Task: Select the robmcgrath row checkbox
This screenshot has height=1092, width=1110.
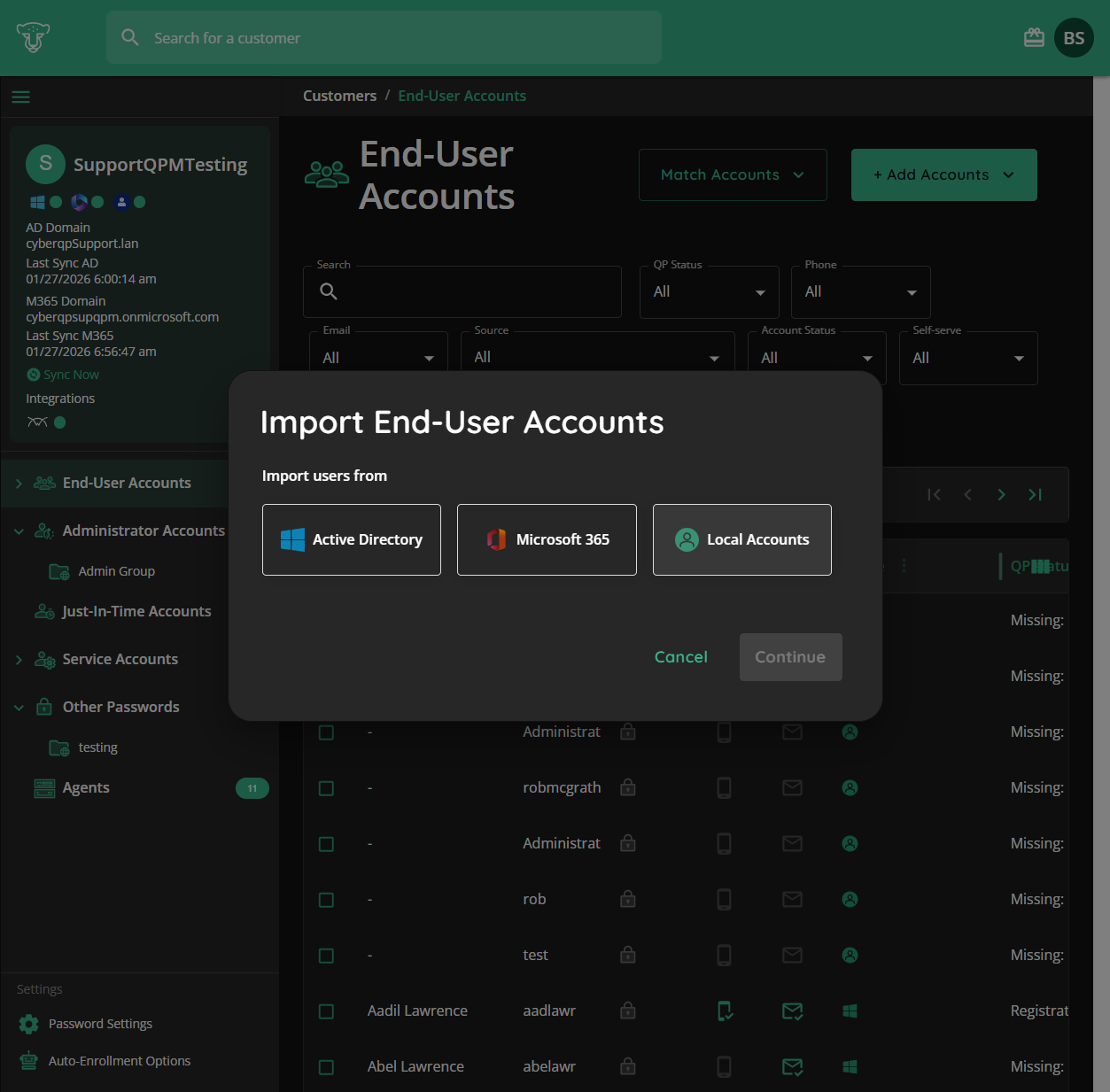Action: [x=326, y=788]
